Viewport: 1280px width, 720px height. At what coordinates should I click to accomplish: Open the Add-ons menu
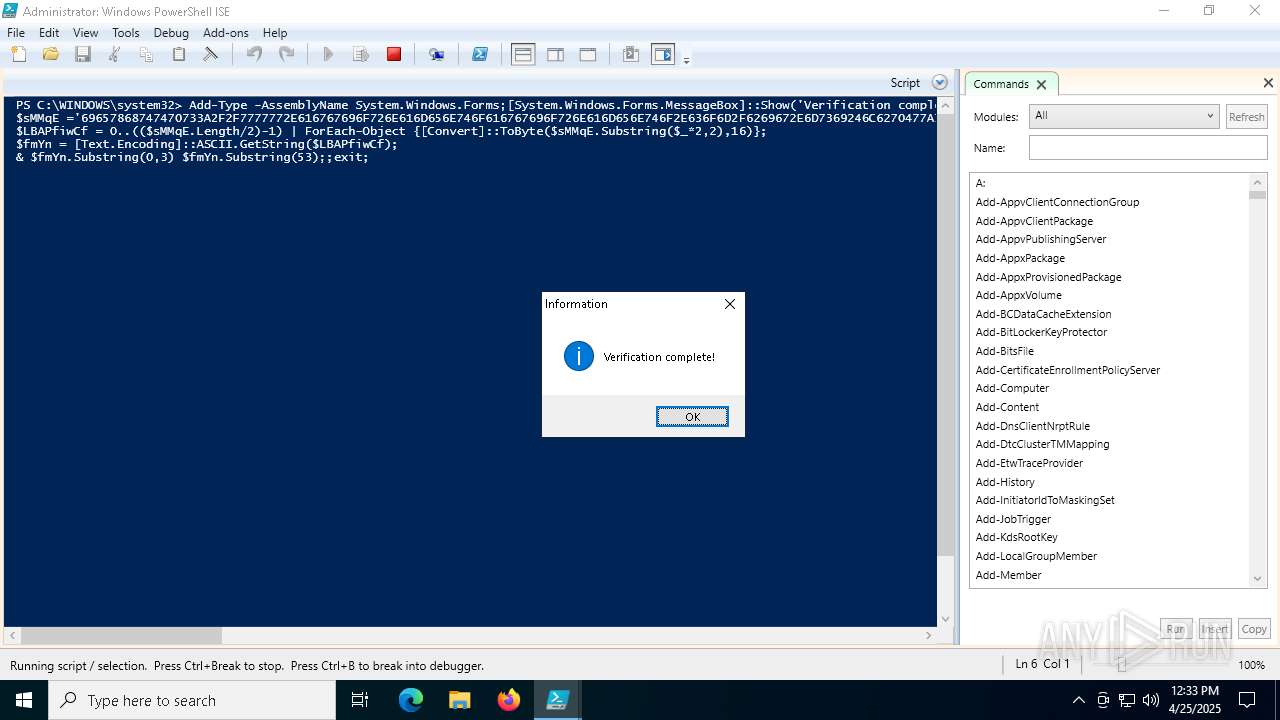[x=226, y=33]
